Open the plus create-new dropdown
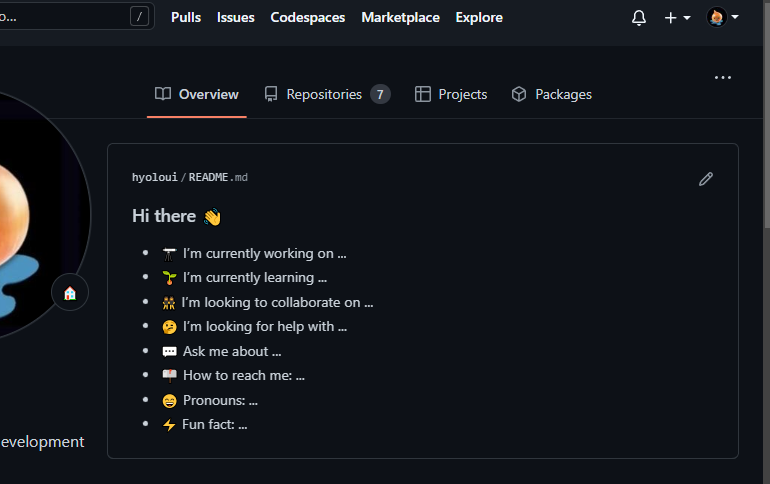Image resolution: width=770 pixels, height=484 pixels. click(x=677, y=18)
